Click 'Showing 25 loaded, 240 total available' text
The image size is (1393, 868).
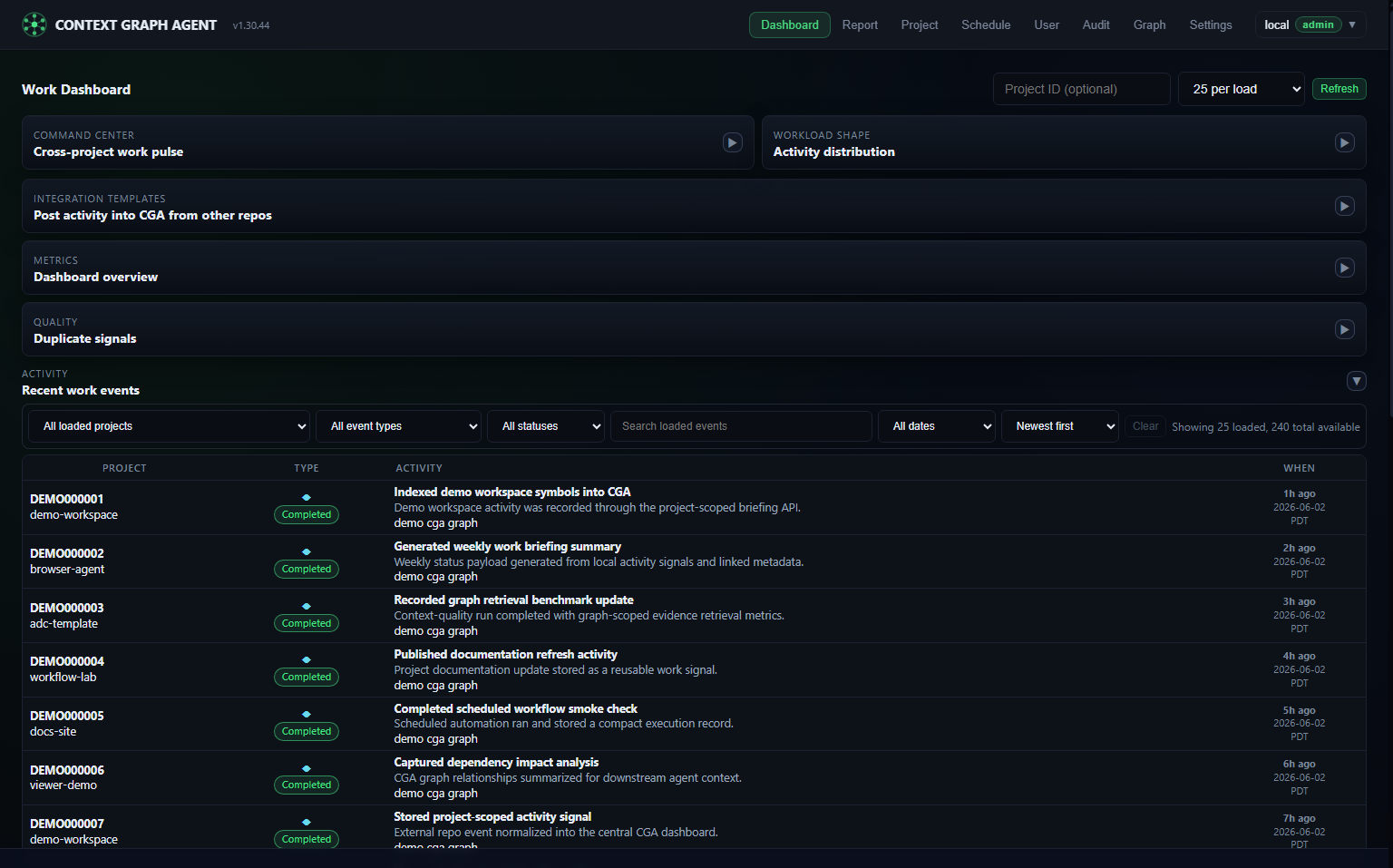point(1265,427)
